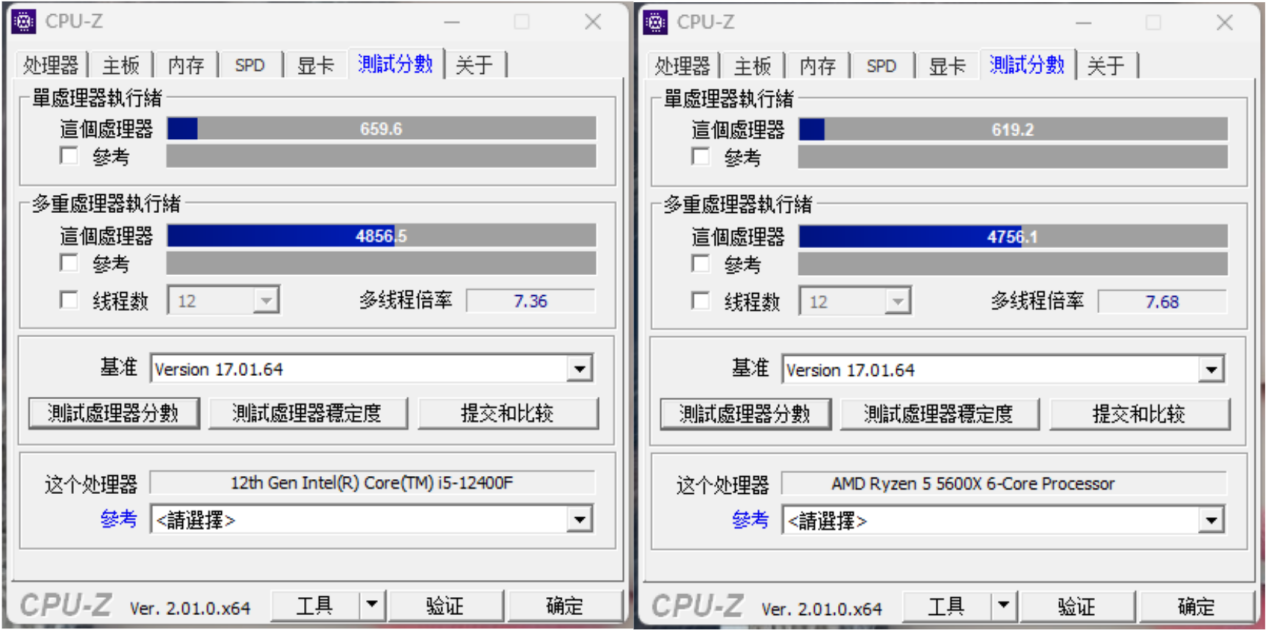Click the 测试處理器穩定度 button in the right window
Image resolution: width=1266 pixels, height=630 pixels.
pyautogui.click(x=940, y=413)
